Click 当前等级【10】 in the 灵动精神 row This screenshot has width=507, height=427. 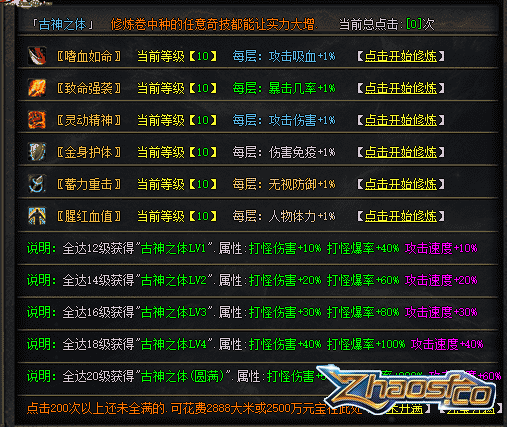click(x=177, y=120)
